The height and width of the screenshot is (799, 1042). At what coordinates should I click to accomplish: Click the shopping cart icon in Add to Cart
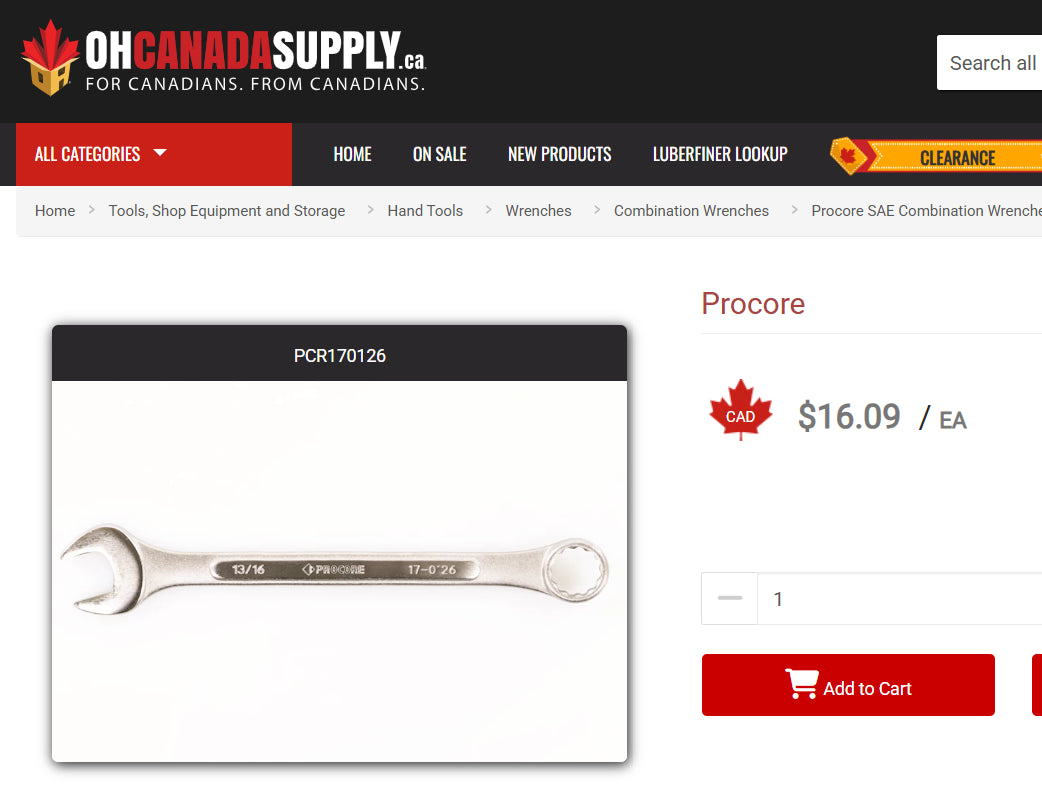801,683
